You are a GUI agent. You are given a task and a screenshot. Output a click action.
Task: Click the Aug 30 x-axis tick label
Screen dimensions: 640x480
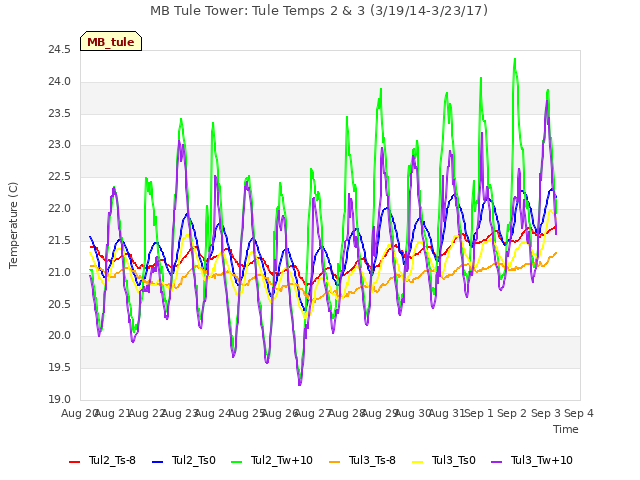(x=413, y=413)
